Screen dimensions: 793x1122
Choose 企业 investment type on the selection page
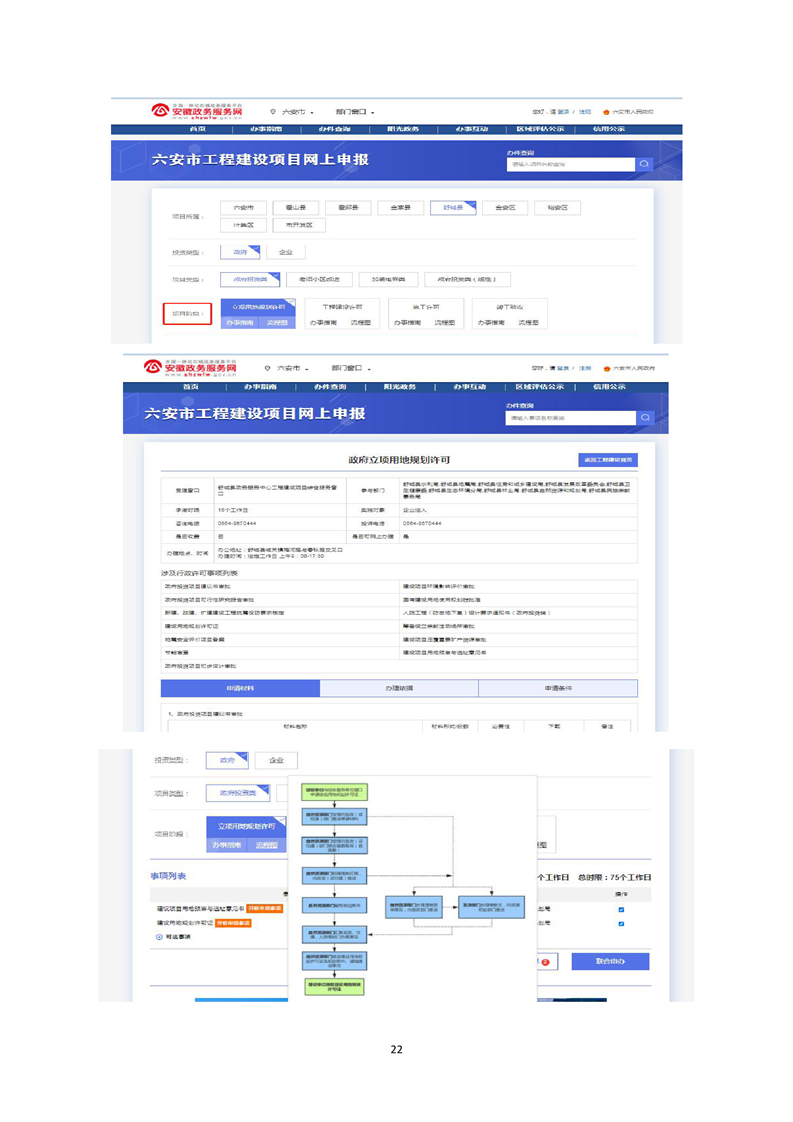pos(286,252)
